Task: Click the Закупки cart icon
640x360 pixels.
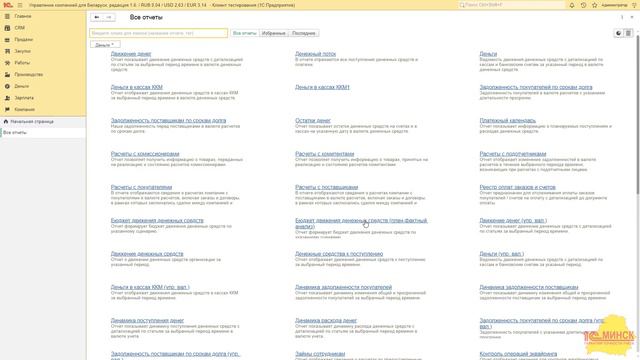Action: (7, 51)
